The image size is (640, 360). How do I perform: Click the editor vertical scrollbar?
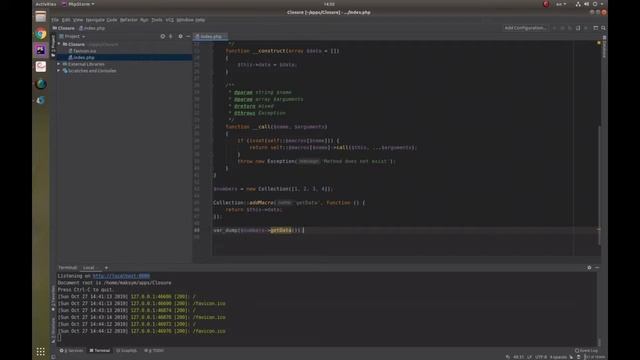pyautogui.click(x=599, y=186)
